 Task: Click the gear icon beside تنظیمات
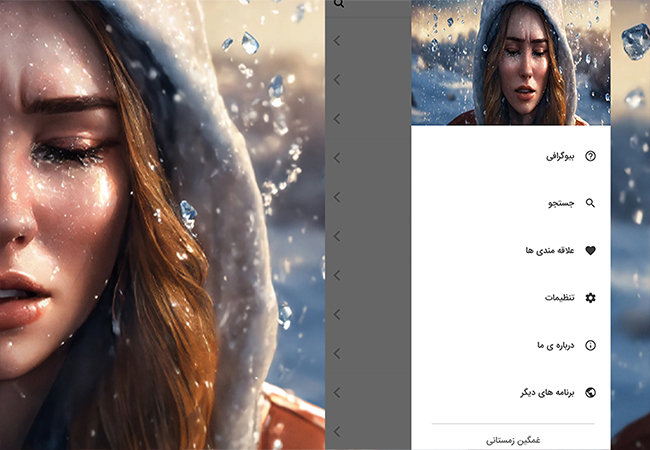[x=590, y=298]
